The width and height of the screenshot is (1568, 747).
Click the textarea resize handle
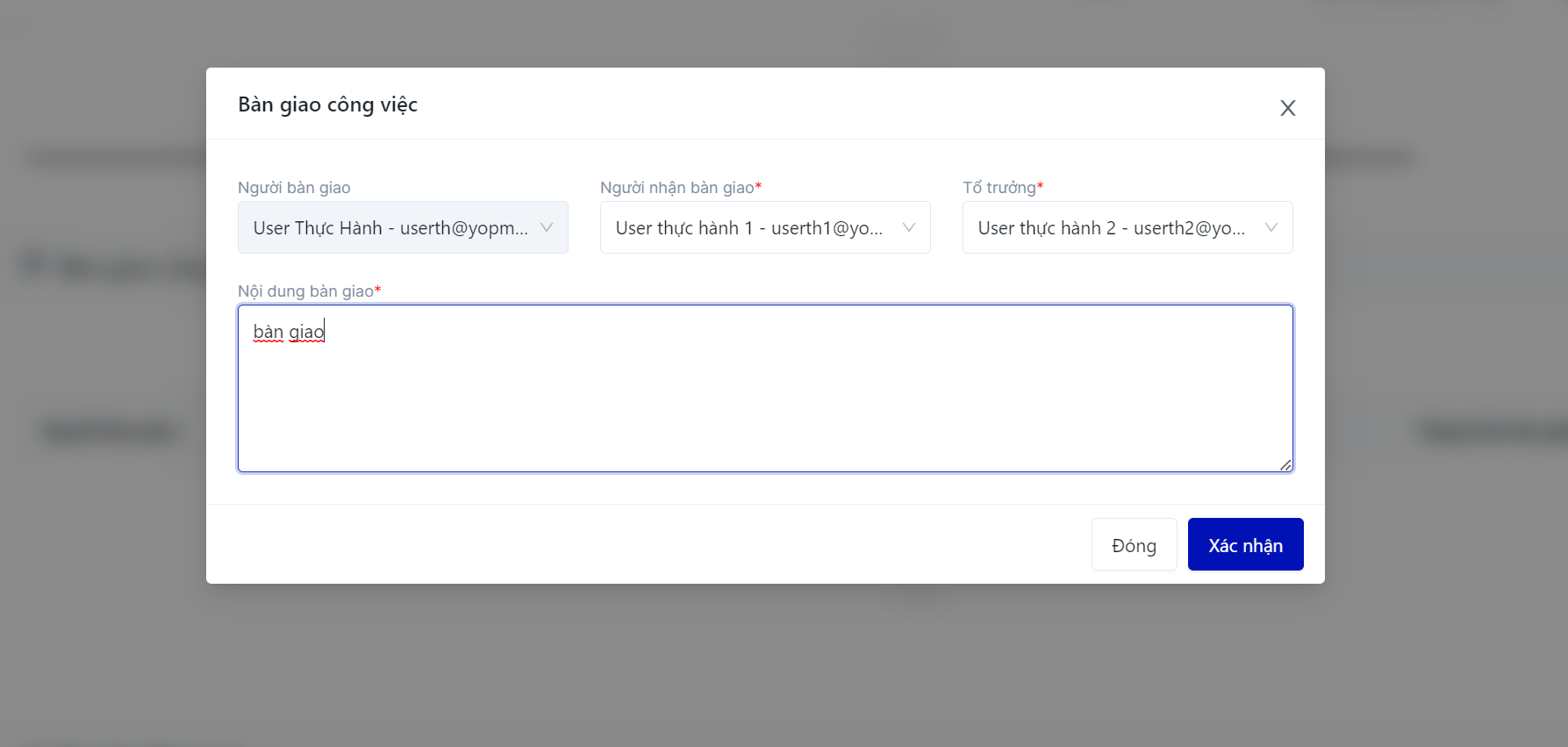pos(1285,465)
